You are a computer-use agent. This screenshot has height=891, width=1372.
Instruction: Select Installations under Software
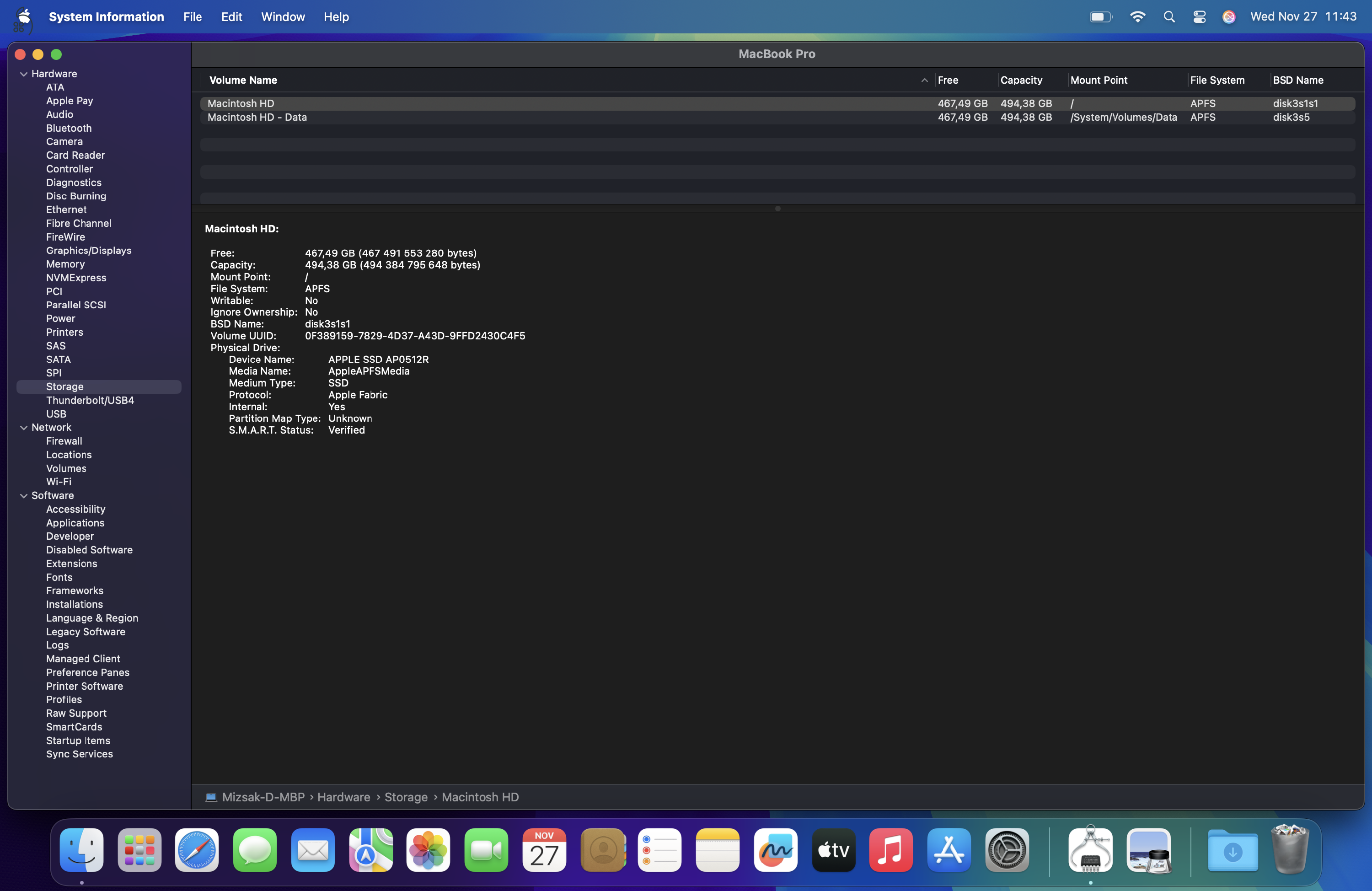click(x=75, y=604)
